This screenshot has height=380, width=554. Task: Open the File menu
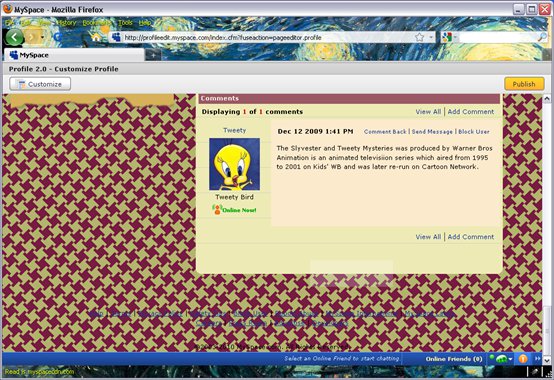click(9, 23)
